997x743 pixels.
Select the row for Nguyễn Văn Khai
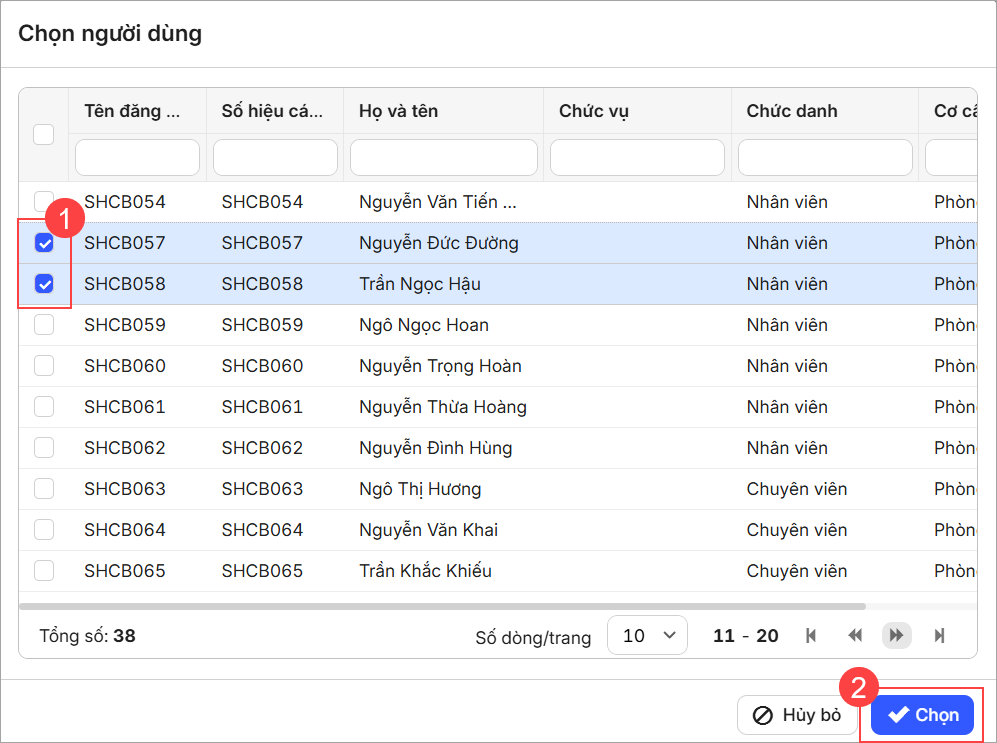pyautogui.click(x=428, y=530)
